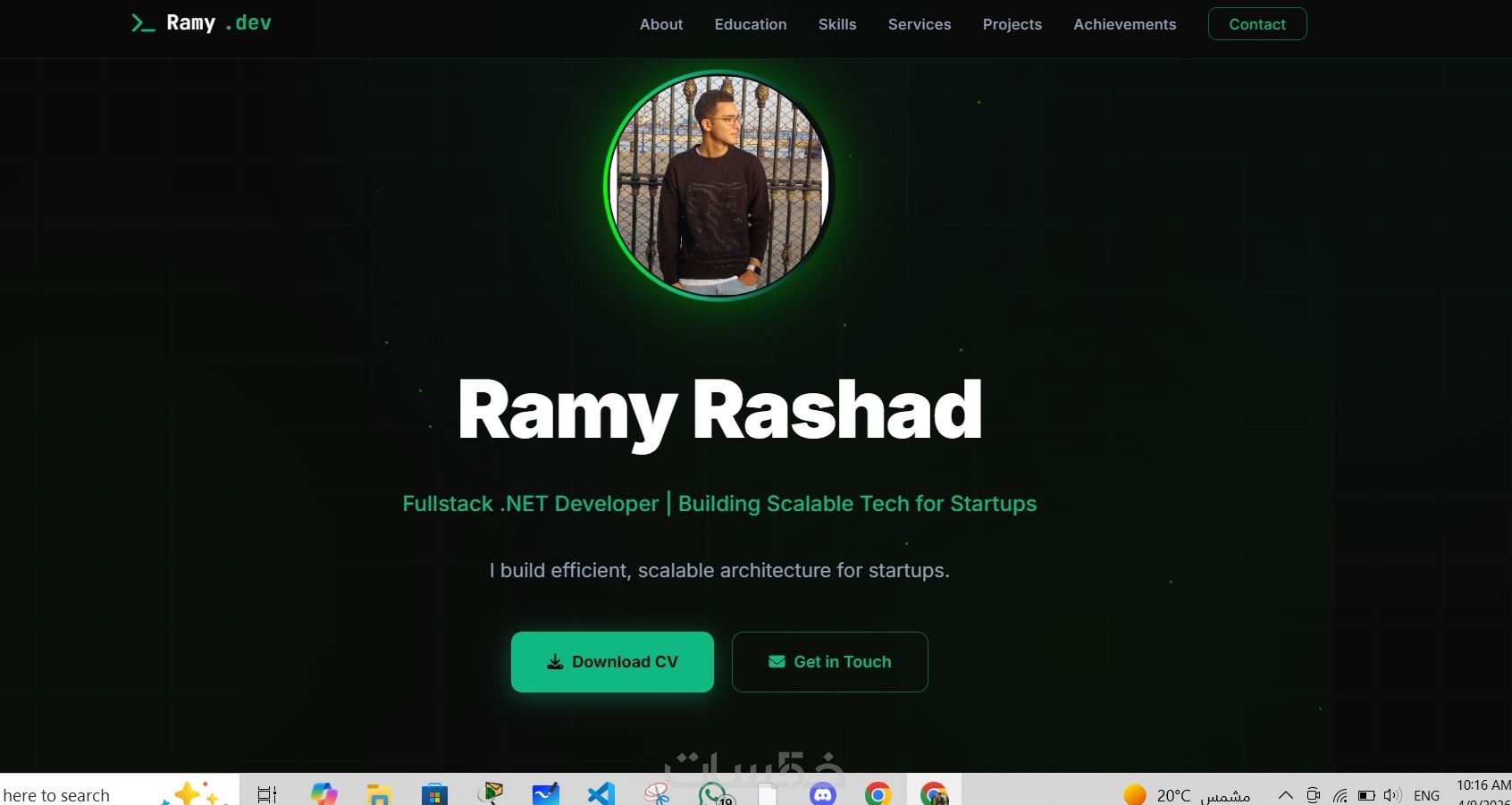Open the Skills nav link
Image resolution: width=1512 pixels, height=805 pixels.
point(837,24)
